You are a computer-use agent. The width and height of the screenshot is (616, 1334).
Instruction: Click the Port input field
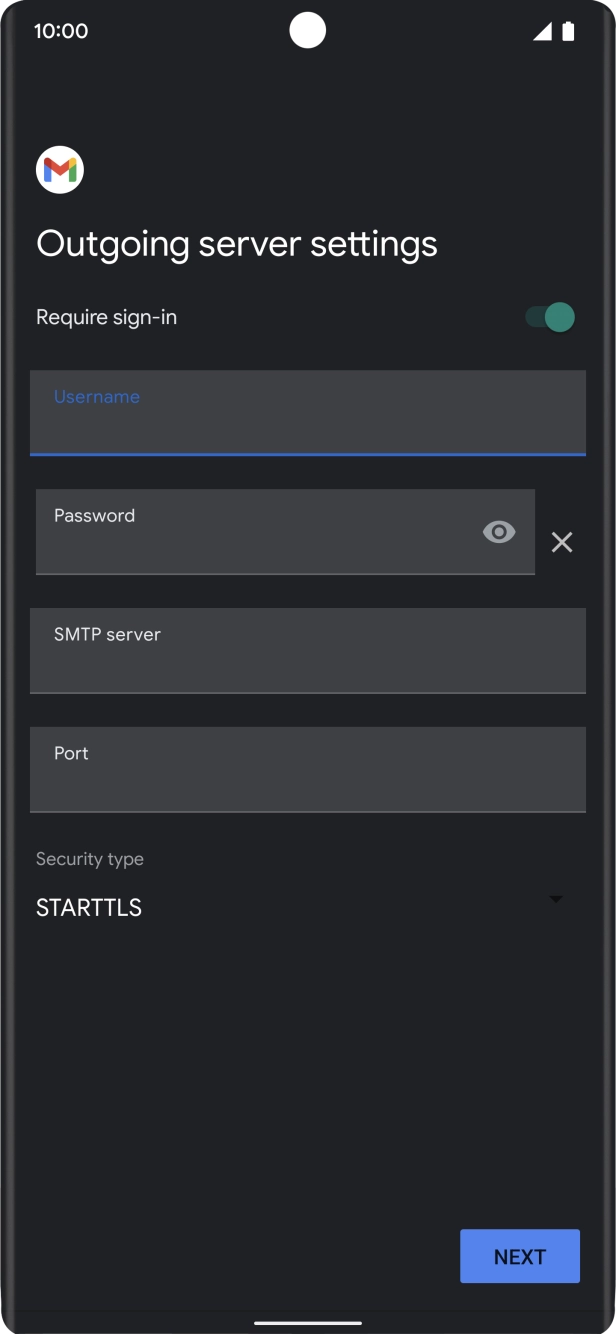[308, 770]
